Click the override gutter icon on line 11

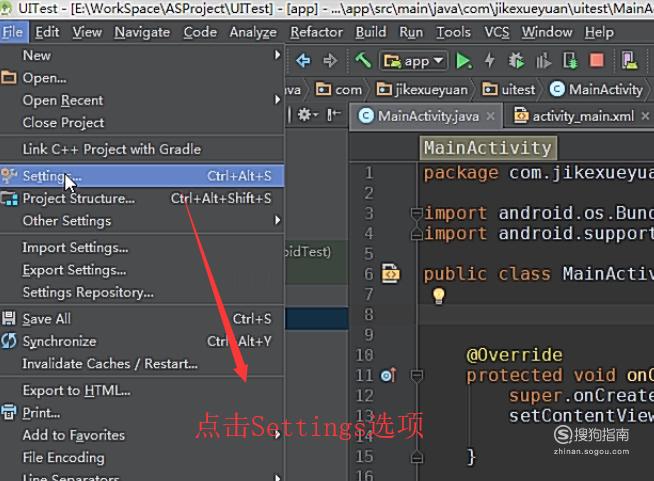point(388,375)
